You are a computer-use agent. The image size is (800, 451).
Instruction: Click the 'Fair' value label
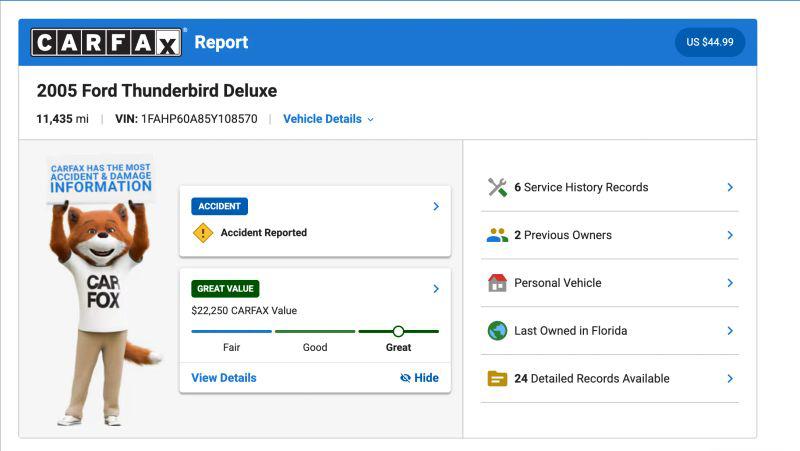tap(231, 347)
